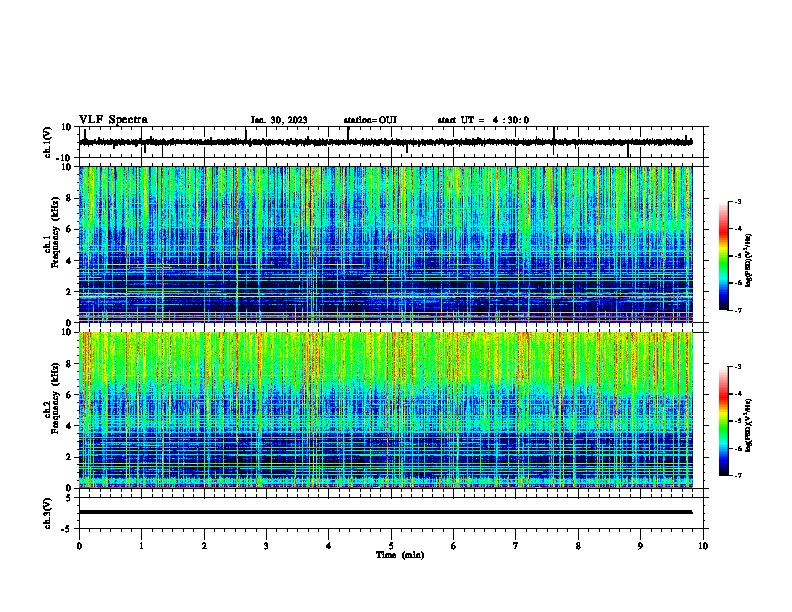This screenshot has height=612, width=792.
Task: Click the "5" tick on the time axis
Action: (391, 546)
